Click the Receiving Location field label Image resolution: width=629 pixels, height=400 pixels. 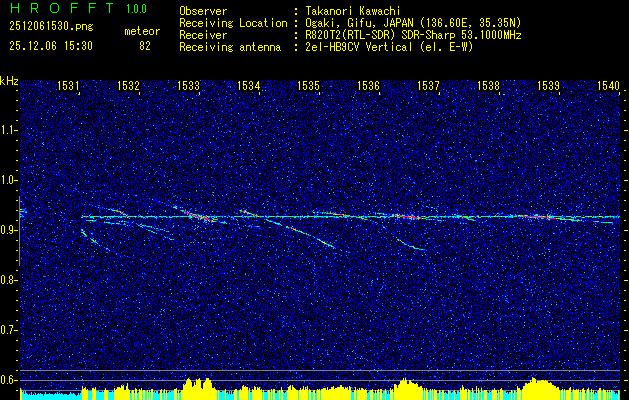pos(233,23)
